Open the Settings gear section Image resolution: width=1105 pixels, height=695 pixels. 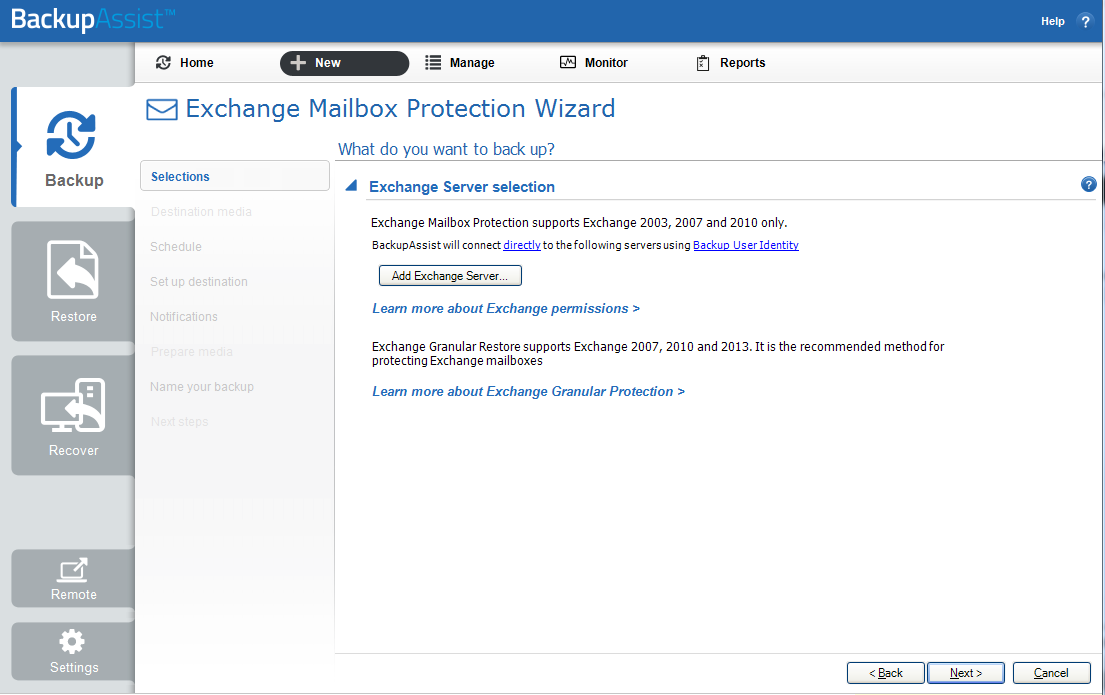(73, 651)
